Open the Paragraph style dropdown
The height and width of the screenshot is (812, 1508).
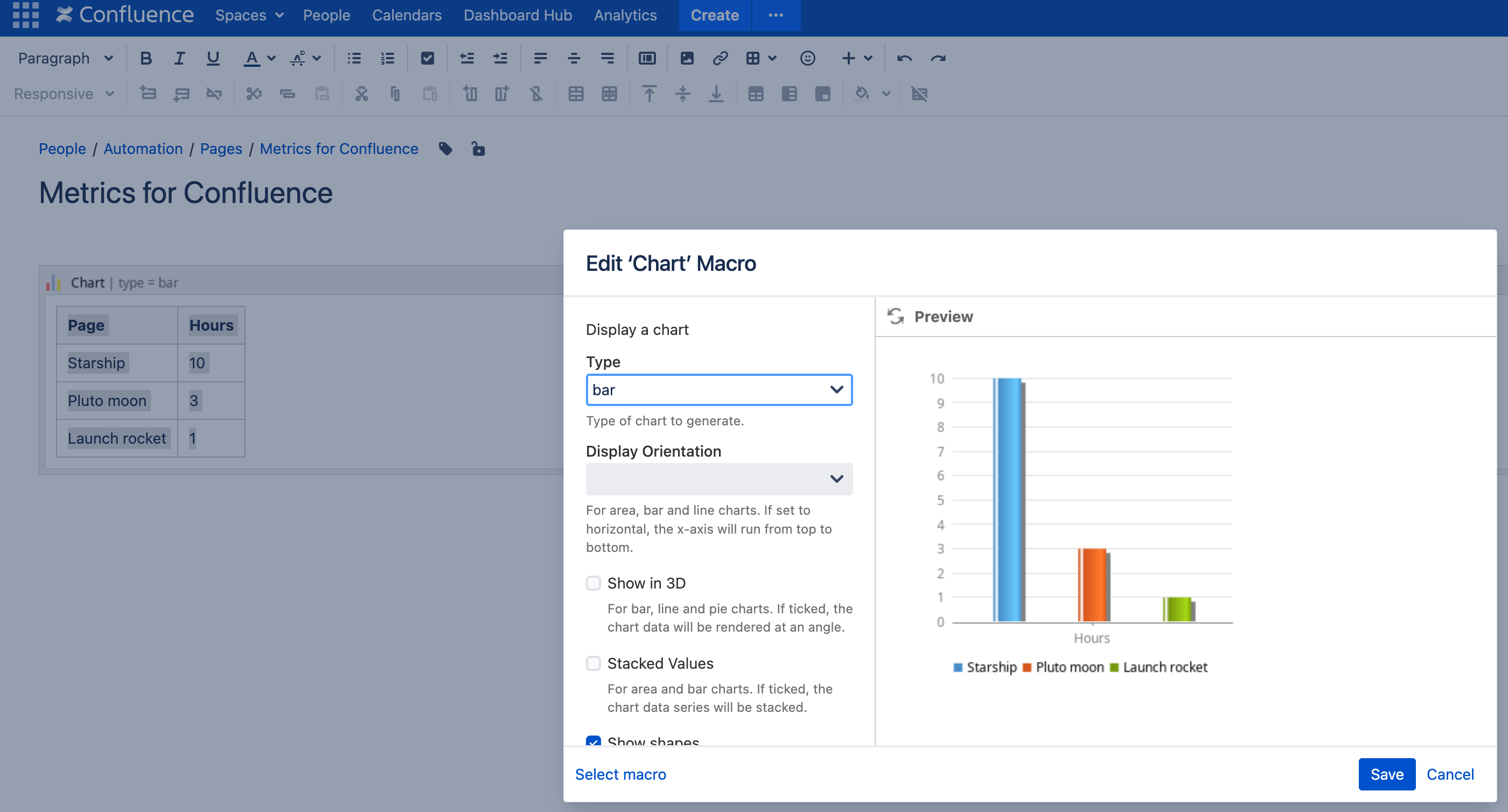[65, 58]
